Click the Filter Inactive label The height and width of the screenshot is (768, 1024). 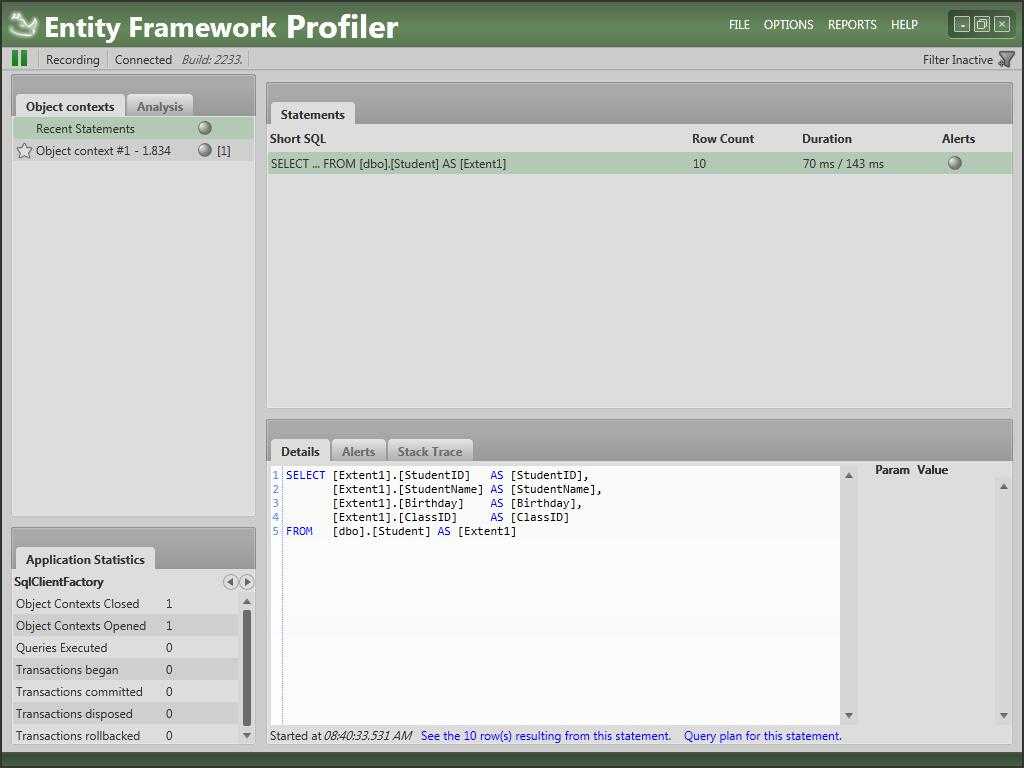click(x=957, y=59)
